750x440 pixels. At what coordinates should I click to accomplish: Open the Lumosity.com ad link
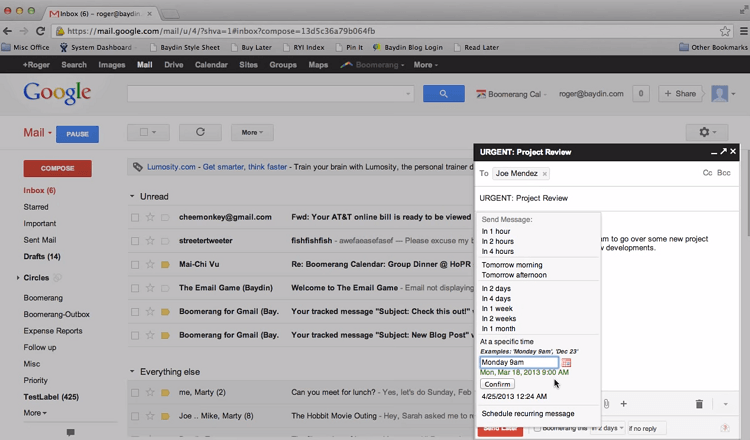pos(171,167)
